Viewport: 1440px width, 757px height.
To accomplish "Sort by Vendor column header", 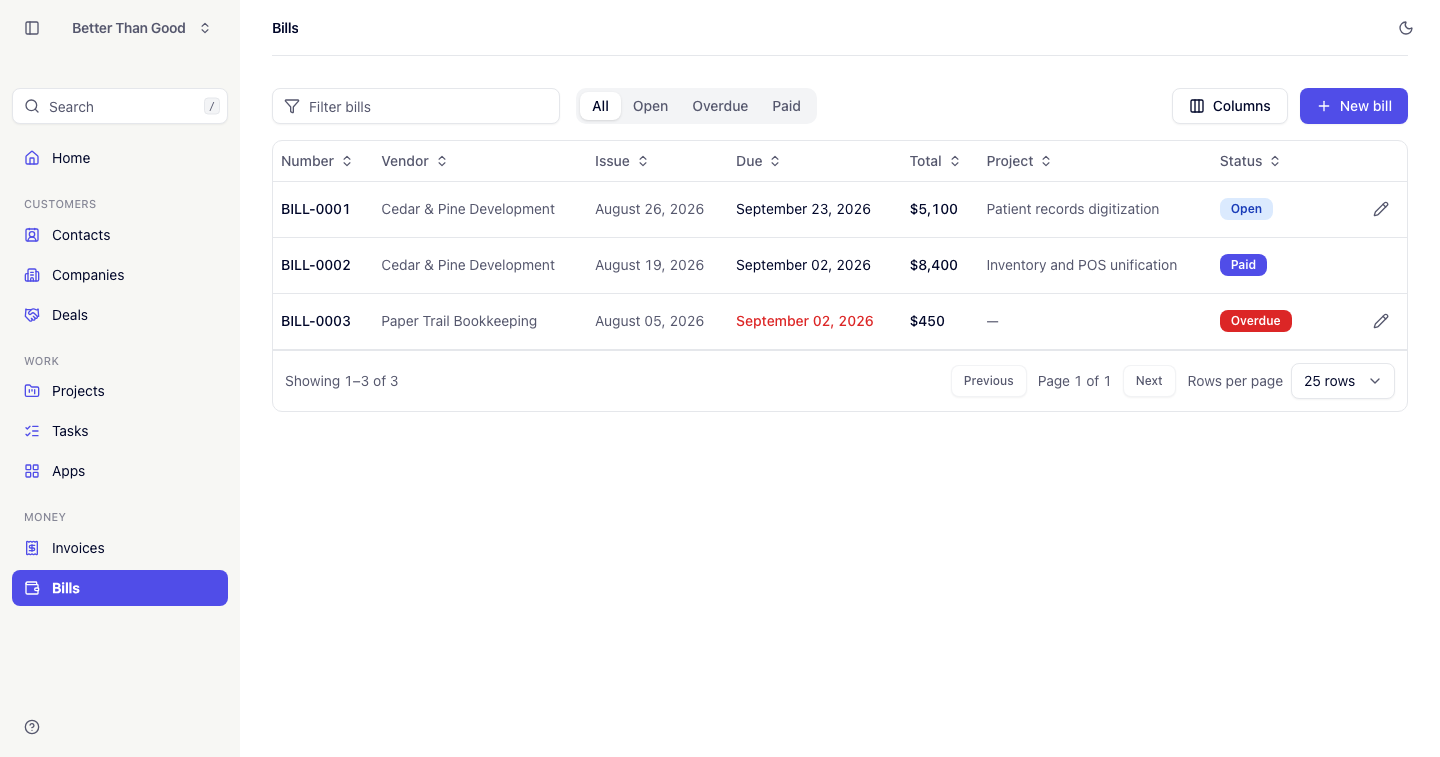I will click(x=414, y=161).
